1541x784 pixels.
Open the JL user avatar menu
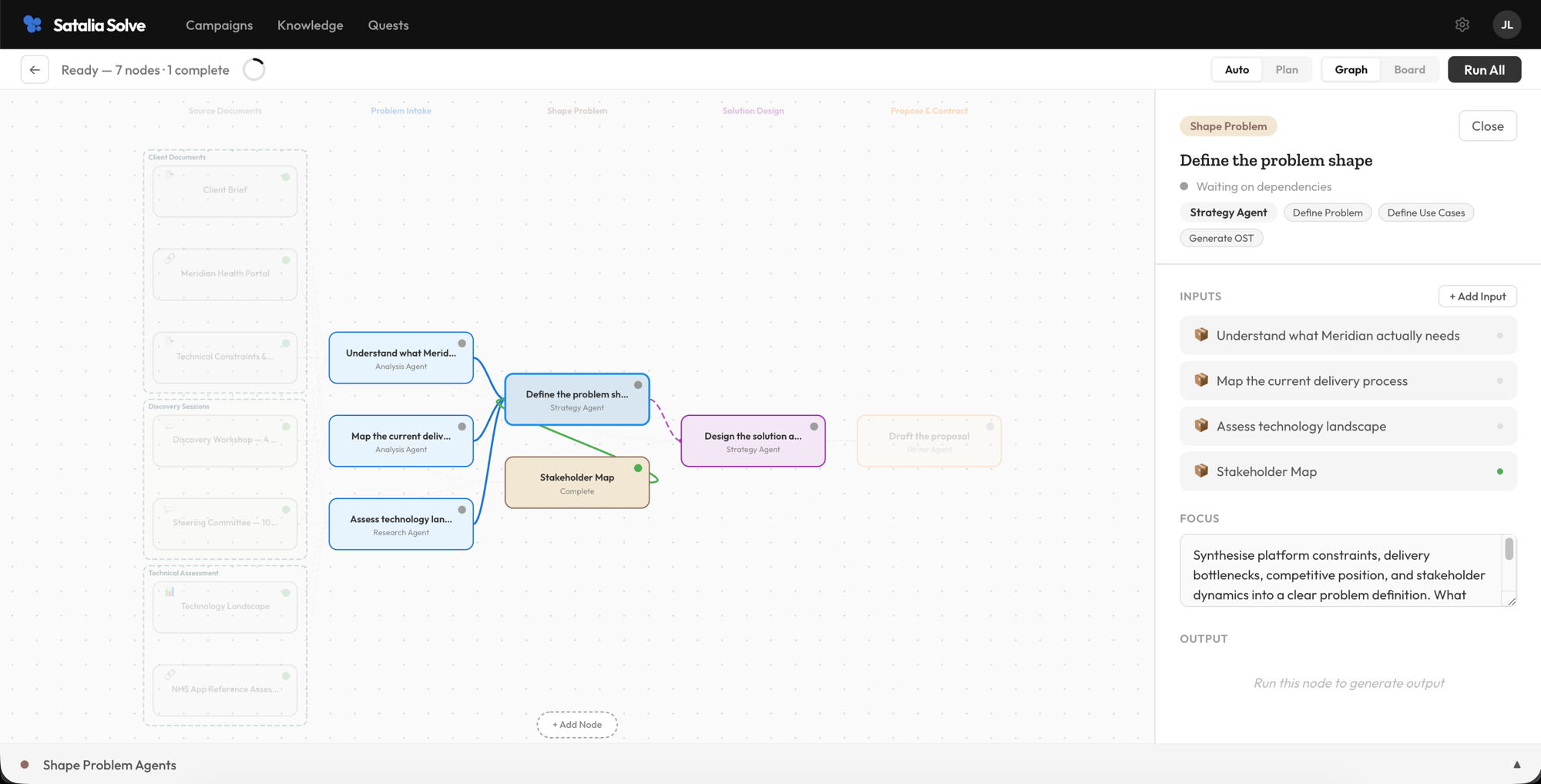pos(1506,25)
